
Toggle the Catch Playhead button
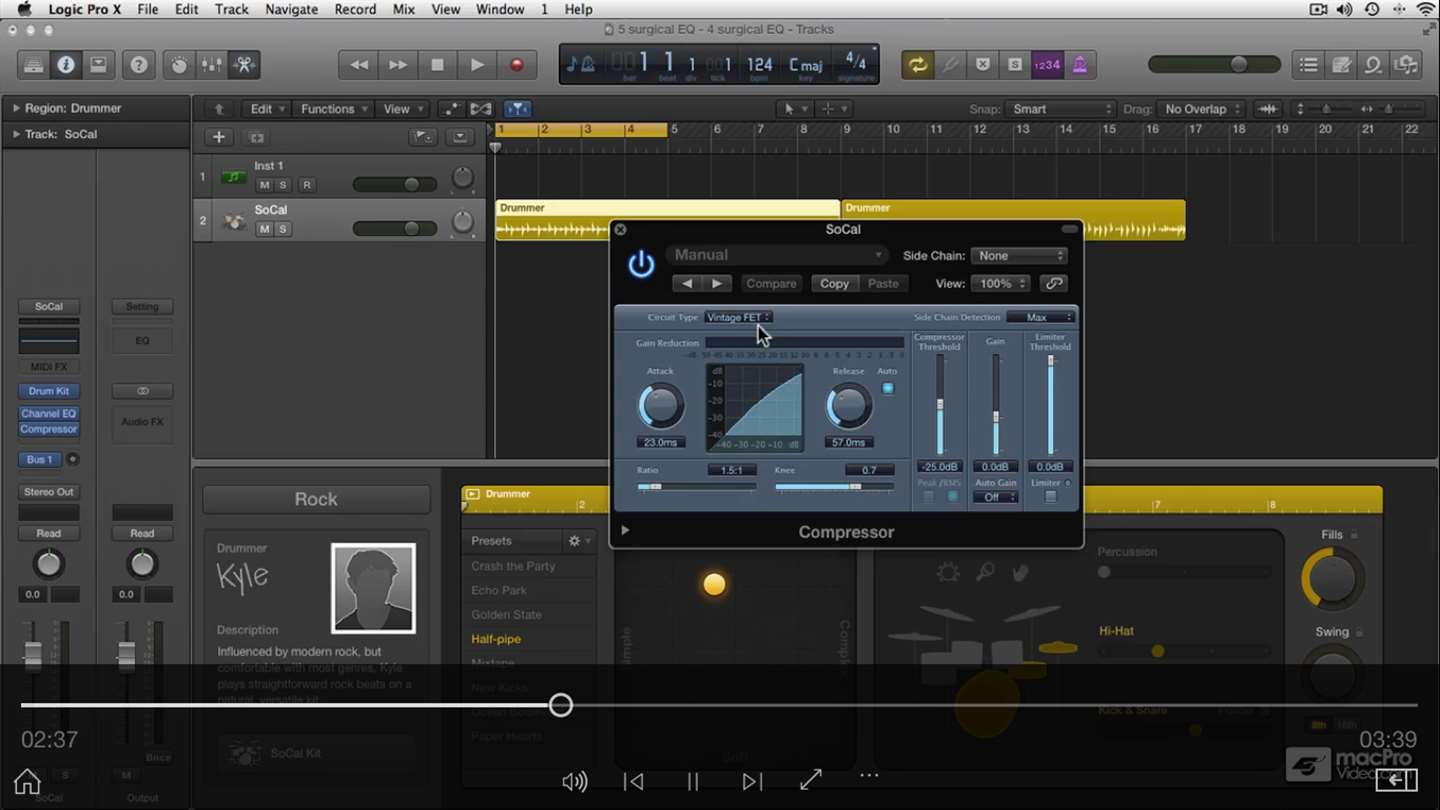point(516,109)
